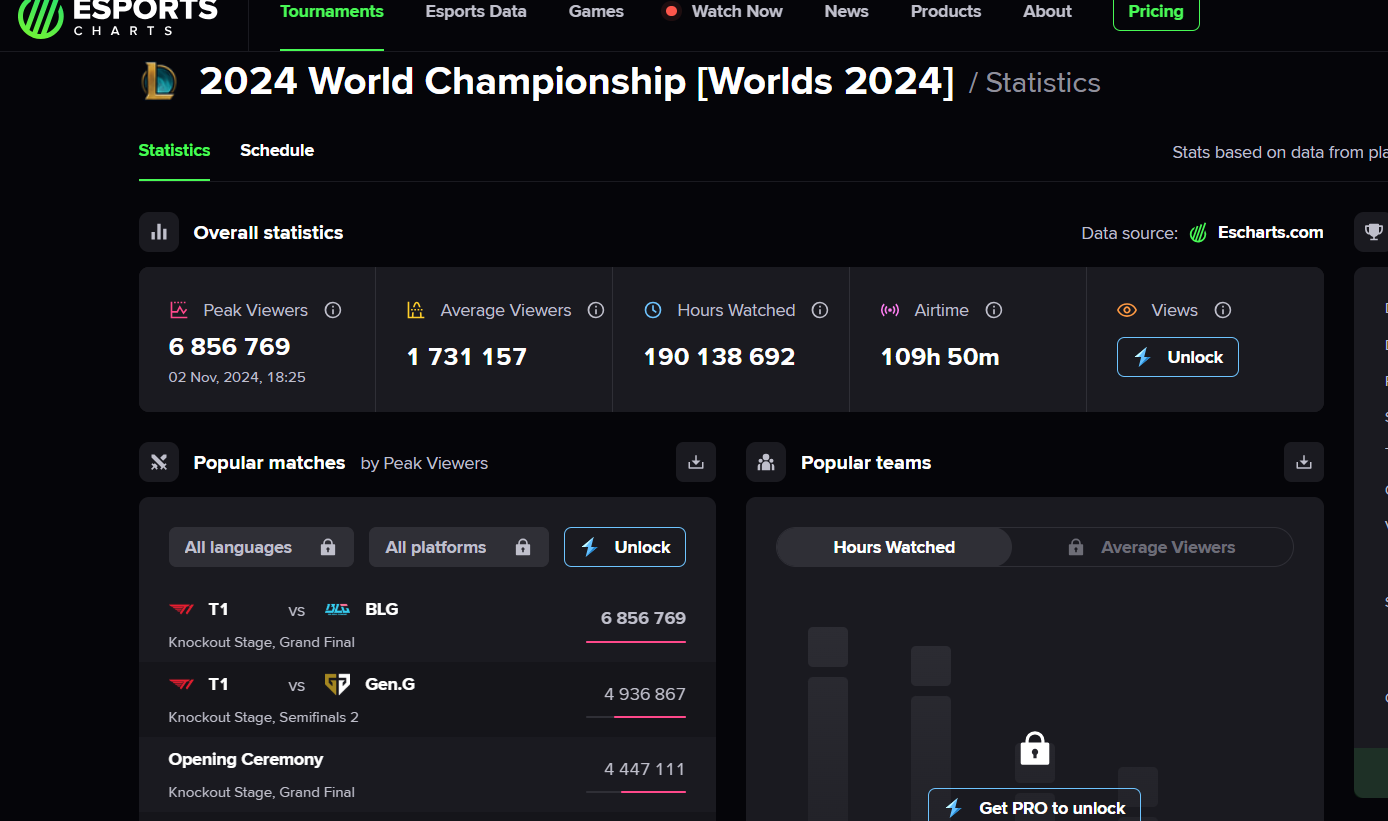Select the Hours Watched toggle option
Viewport: 1388px width, 821px height.
pos(894,547)
